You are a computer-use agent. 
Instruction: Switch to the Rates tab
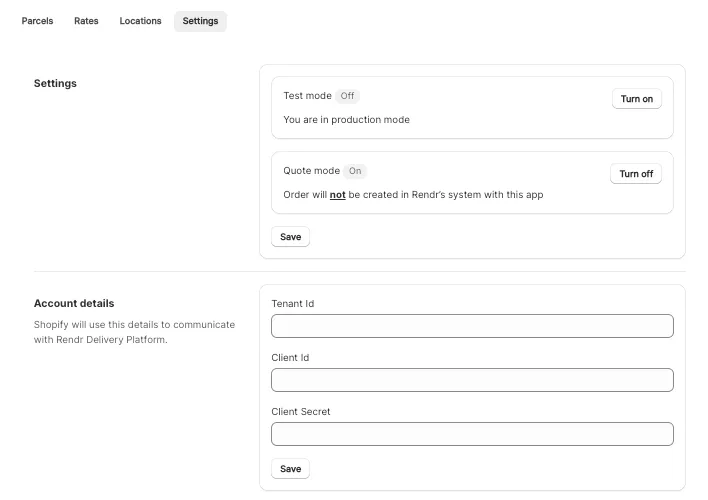click(86, 21)
